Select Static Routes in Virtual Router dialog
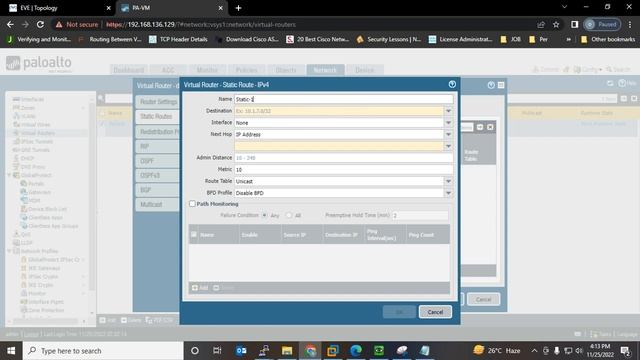 [157, 117]
